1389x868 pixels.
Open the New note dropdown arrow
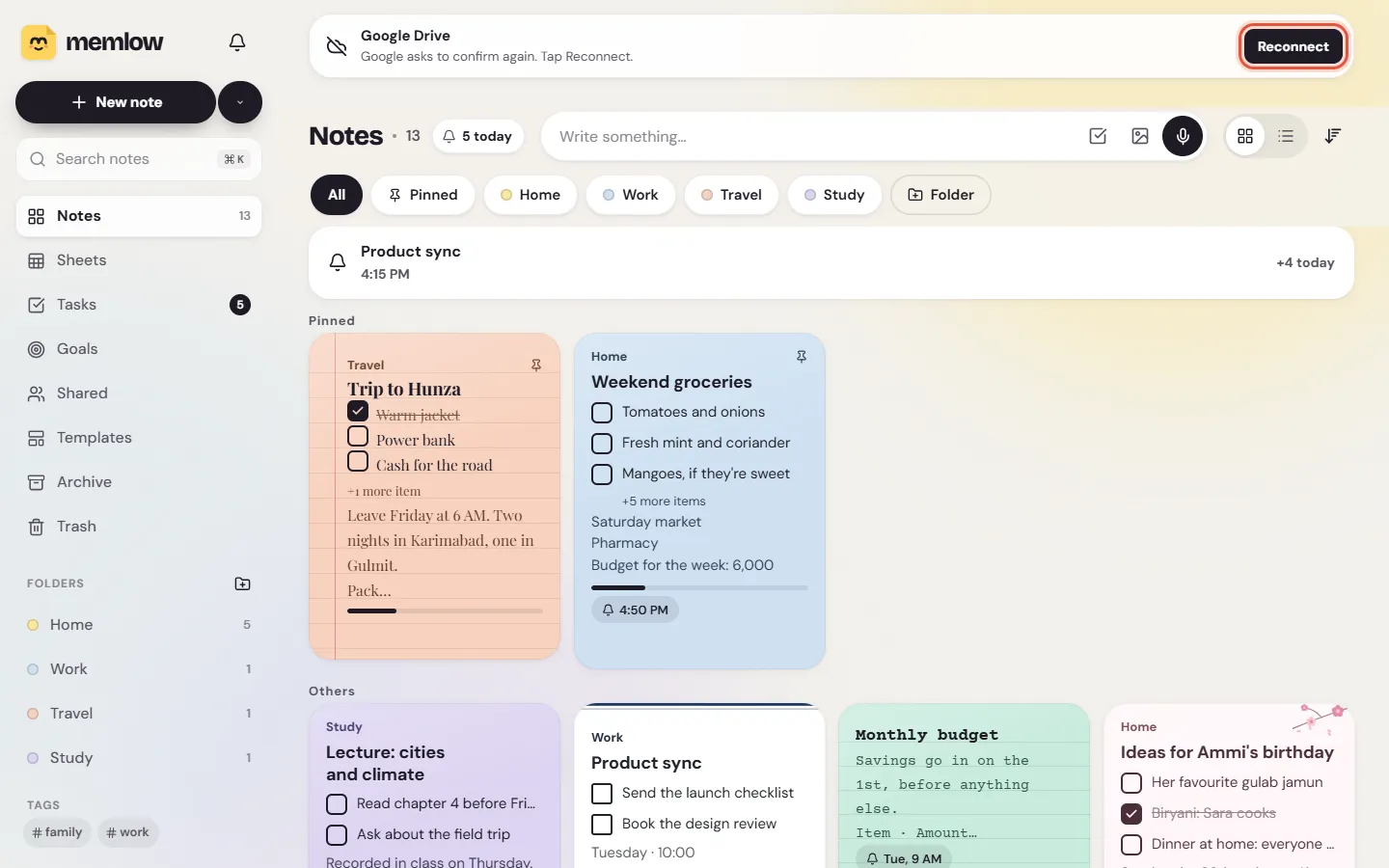pyautogui.click(x=240, y=102)
